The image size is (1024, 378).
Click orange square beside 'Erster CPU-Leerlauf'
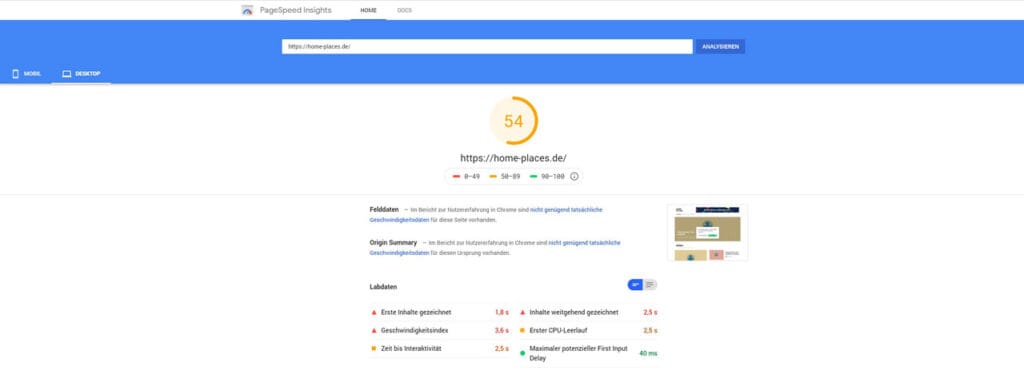[x=522, y=330]
